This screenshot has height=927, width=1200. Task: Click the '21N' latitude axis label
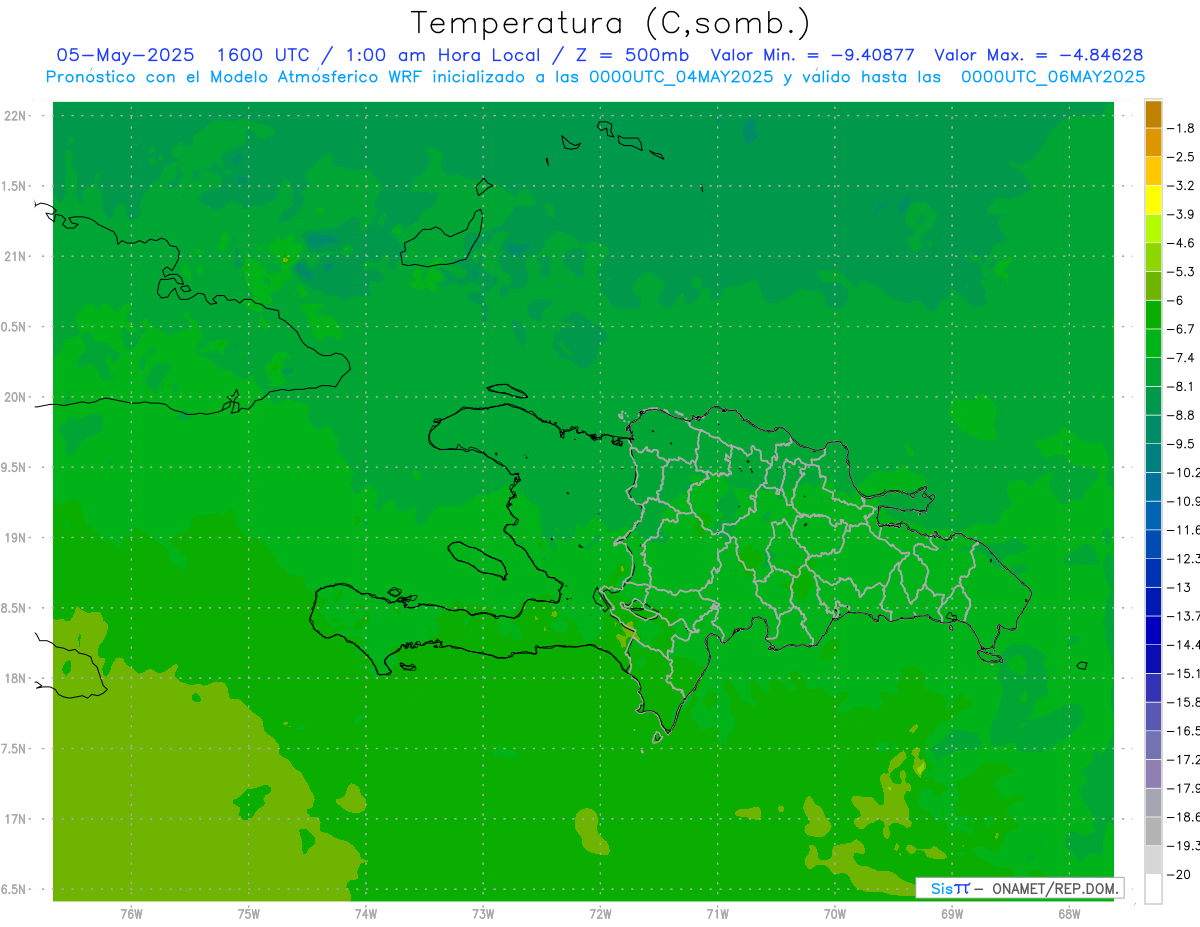15,256
